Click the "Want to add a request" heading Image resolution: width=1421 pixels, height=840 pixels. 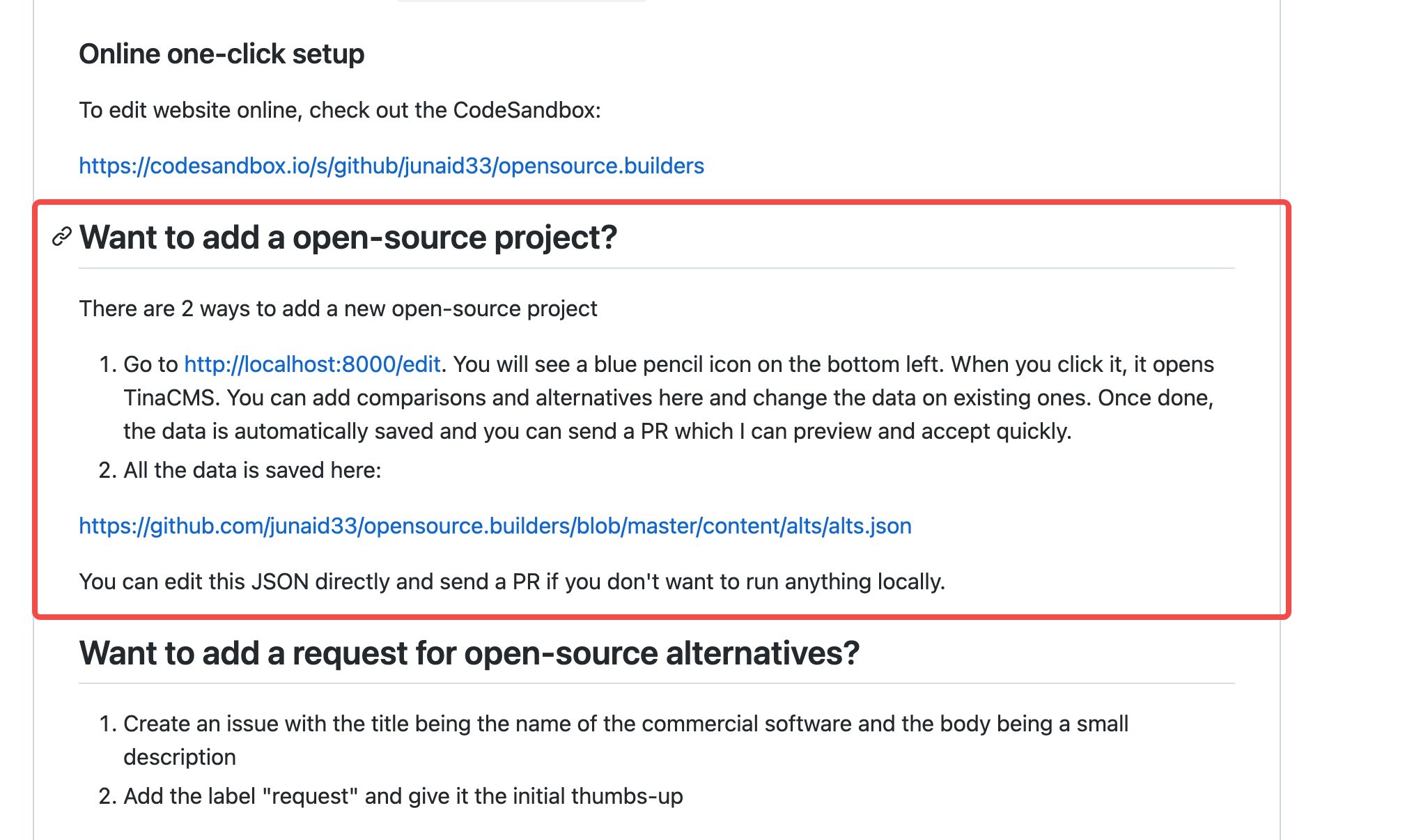click(x=469, y=653)
